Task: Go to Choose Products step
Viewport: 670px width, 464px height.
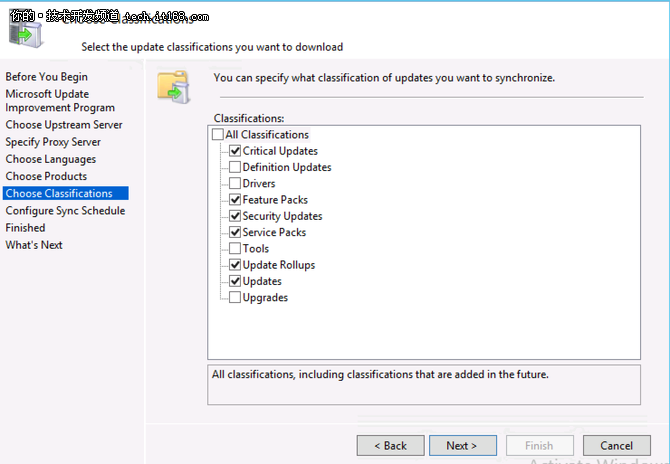Action: [46, 176]
